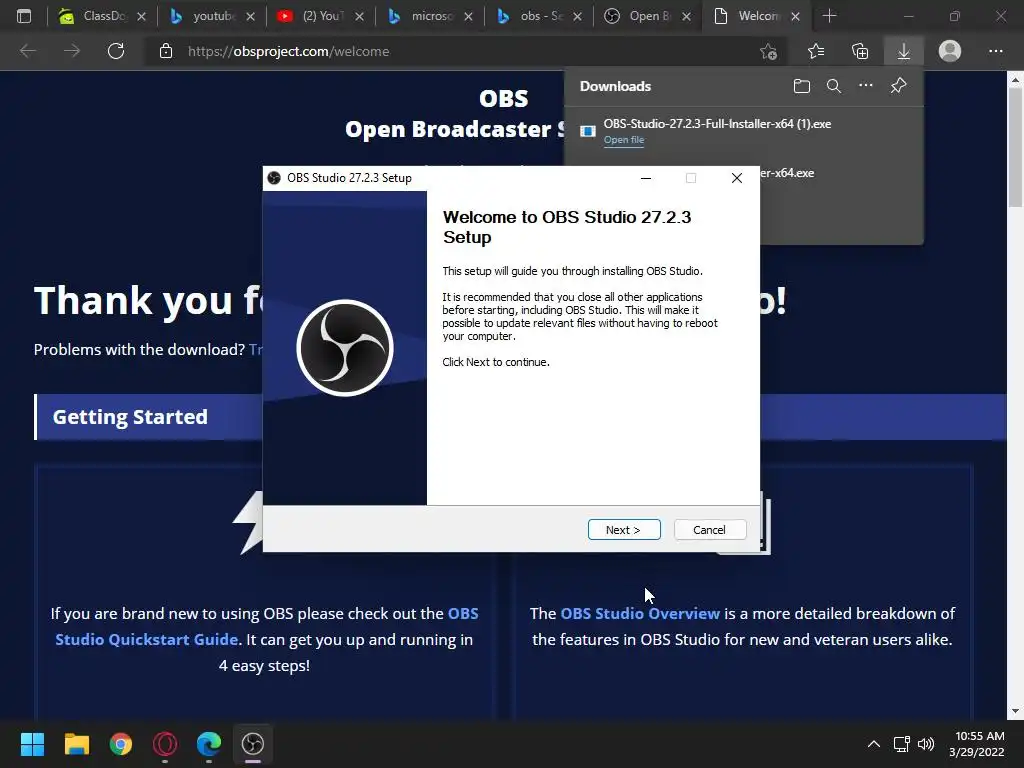Viewport: 1024px width, 768px height.
Task: Close the (2) YouTube tab
Action: 360,17
